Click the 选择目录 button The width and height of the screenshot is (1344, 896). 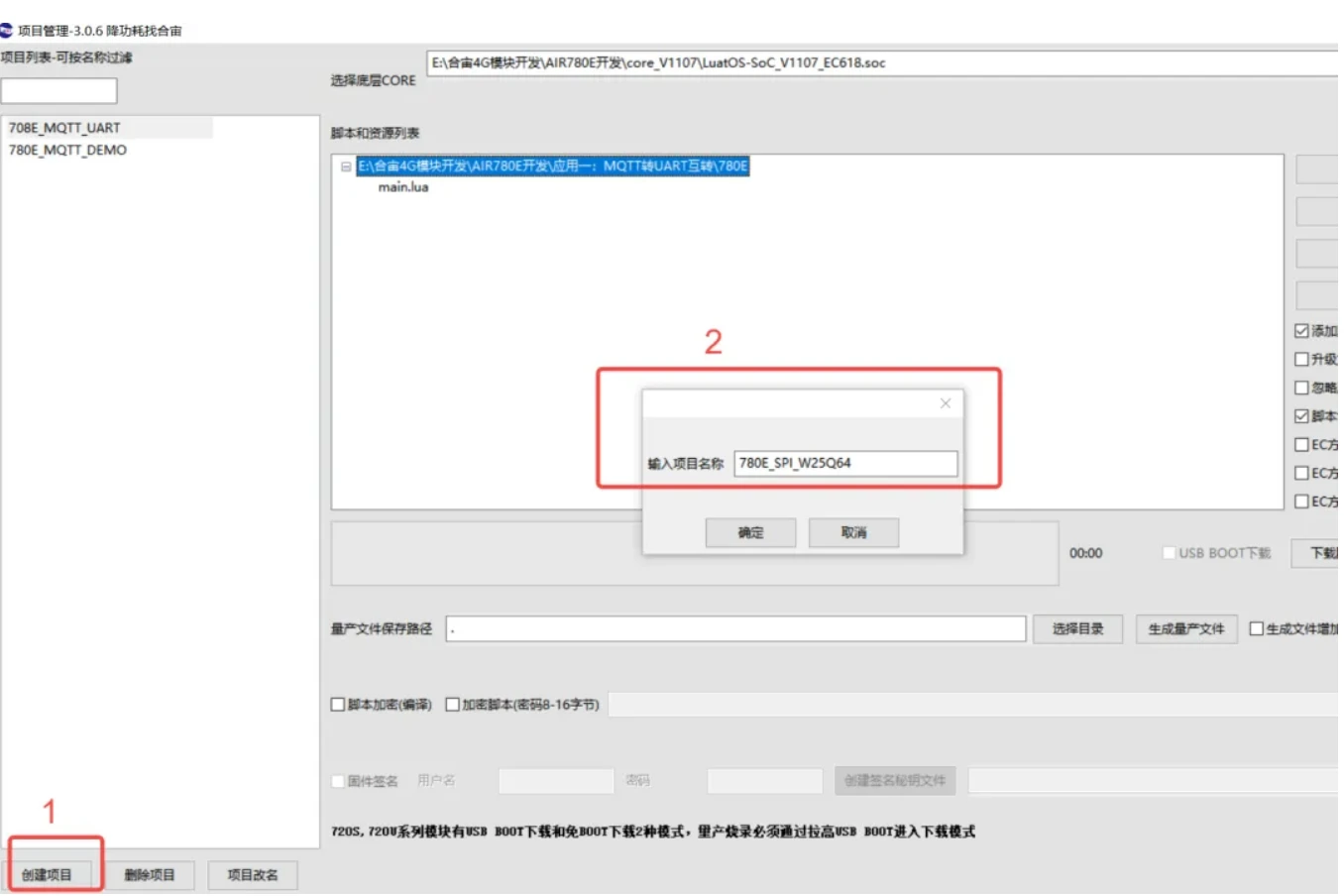[x=1077, y=629]
